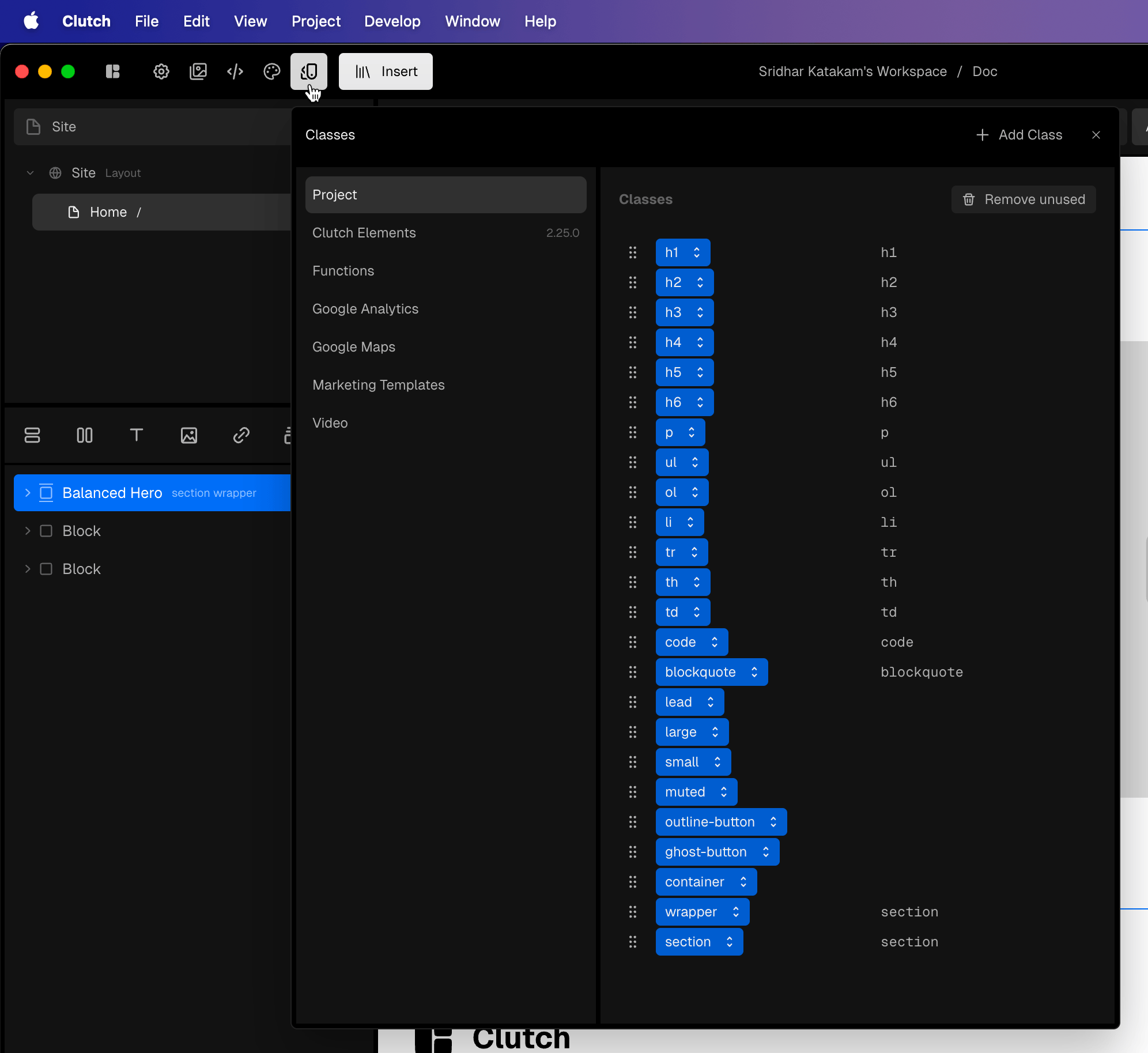Open the code editor icon
The height and width of the screenshot is (1053, 1148).
tap(235, 71)
